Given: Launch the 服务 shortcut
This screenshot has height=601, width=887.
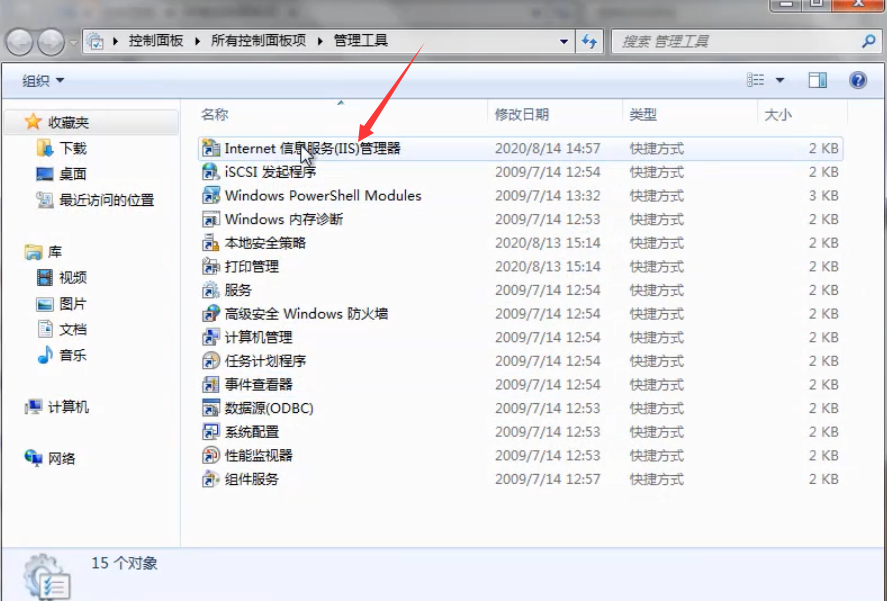Looking at the screenshot, I should [242, 290].
